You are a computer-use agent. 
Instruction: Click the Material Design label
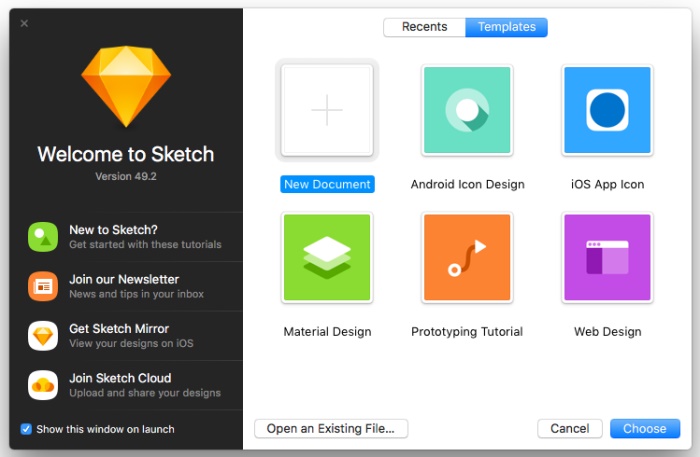pyautogui.click(x=327, y=332)
